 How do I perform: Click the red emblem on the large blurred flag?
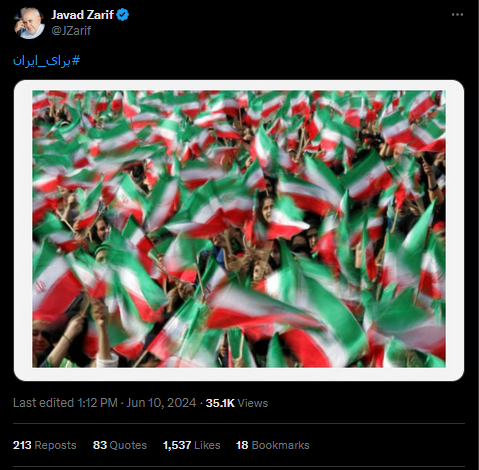[x=40, y=286]
